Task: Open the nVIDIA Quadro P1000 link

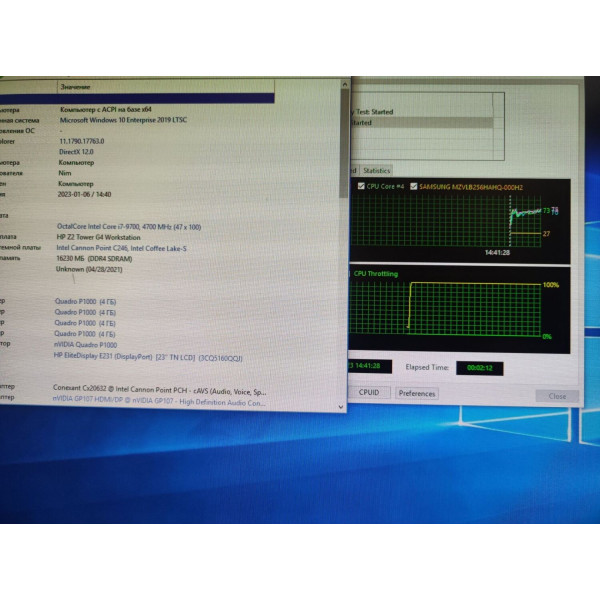Action: point(85,345)
